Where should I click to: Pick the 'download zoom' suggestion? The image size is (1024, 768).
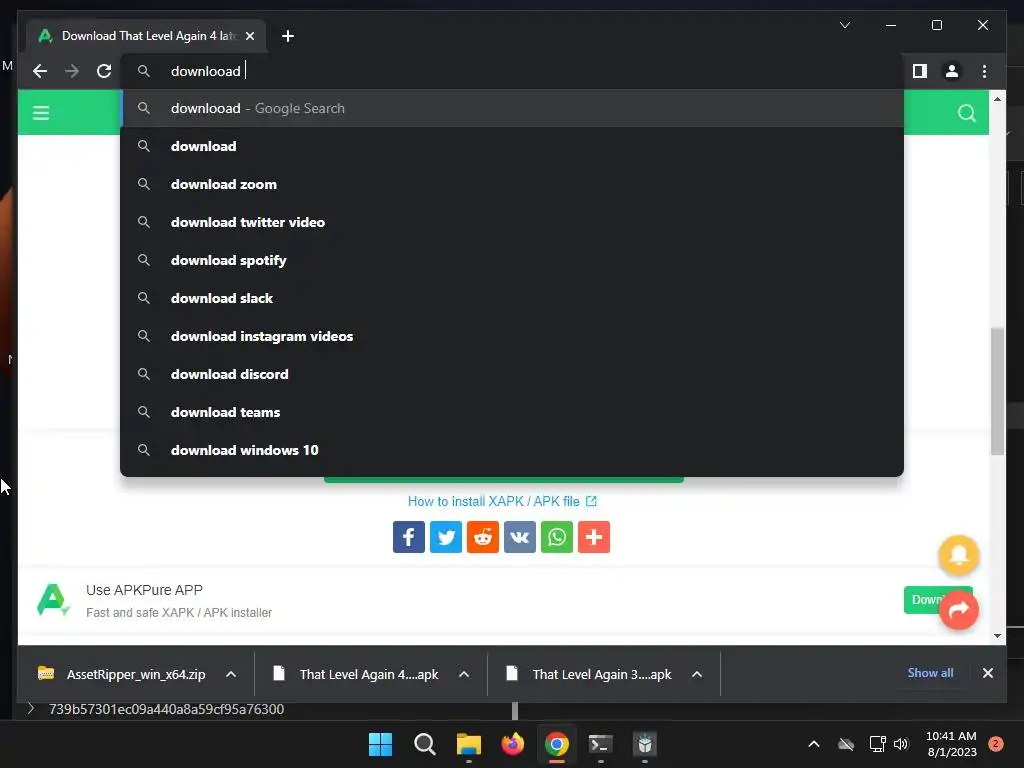(x=512, y=184)
